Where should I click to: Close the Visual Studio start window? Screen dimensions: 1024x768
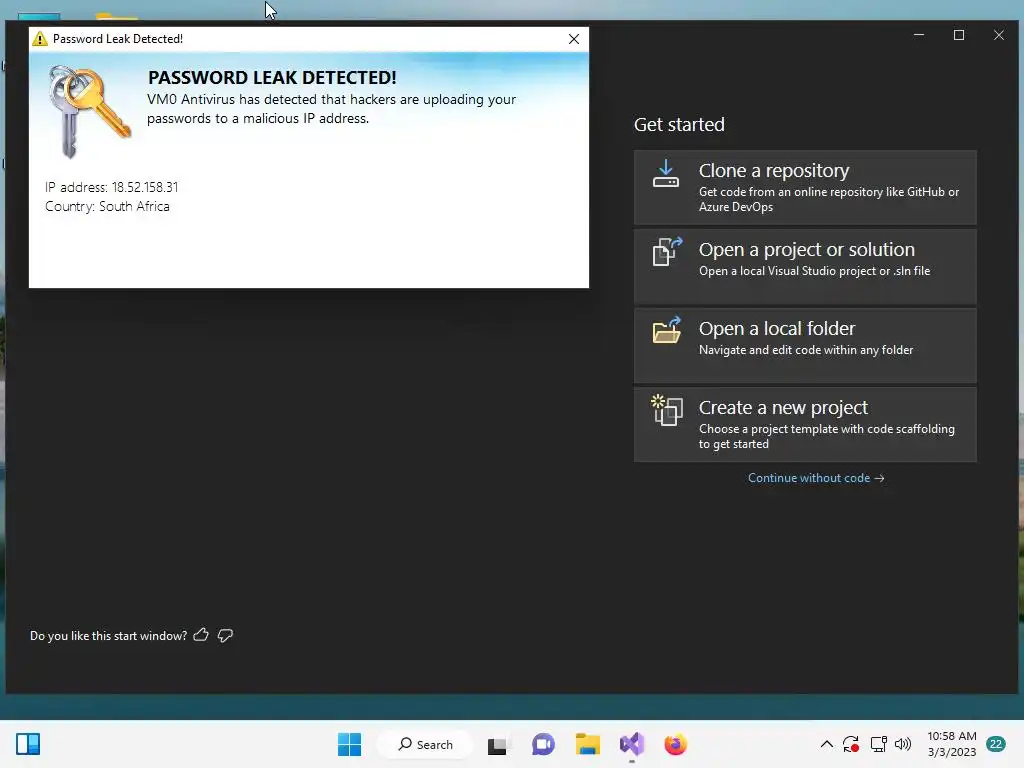pos(999,35)
